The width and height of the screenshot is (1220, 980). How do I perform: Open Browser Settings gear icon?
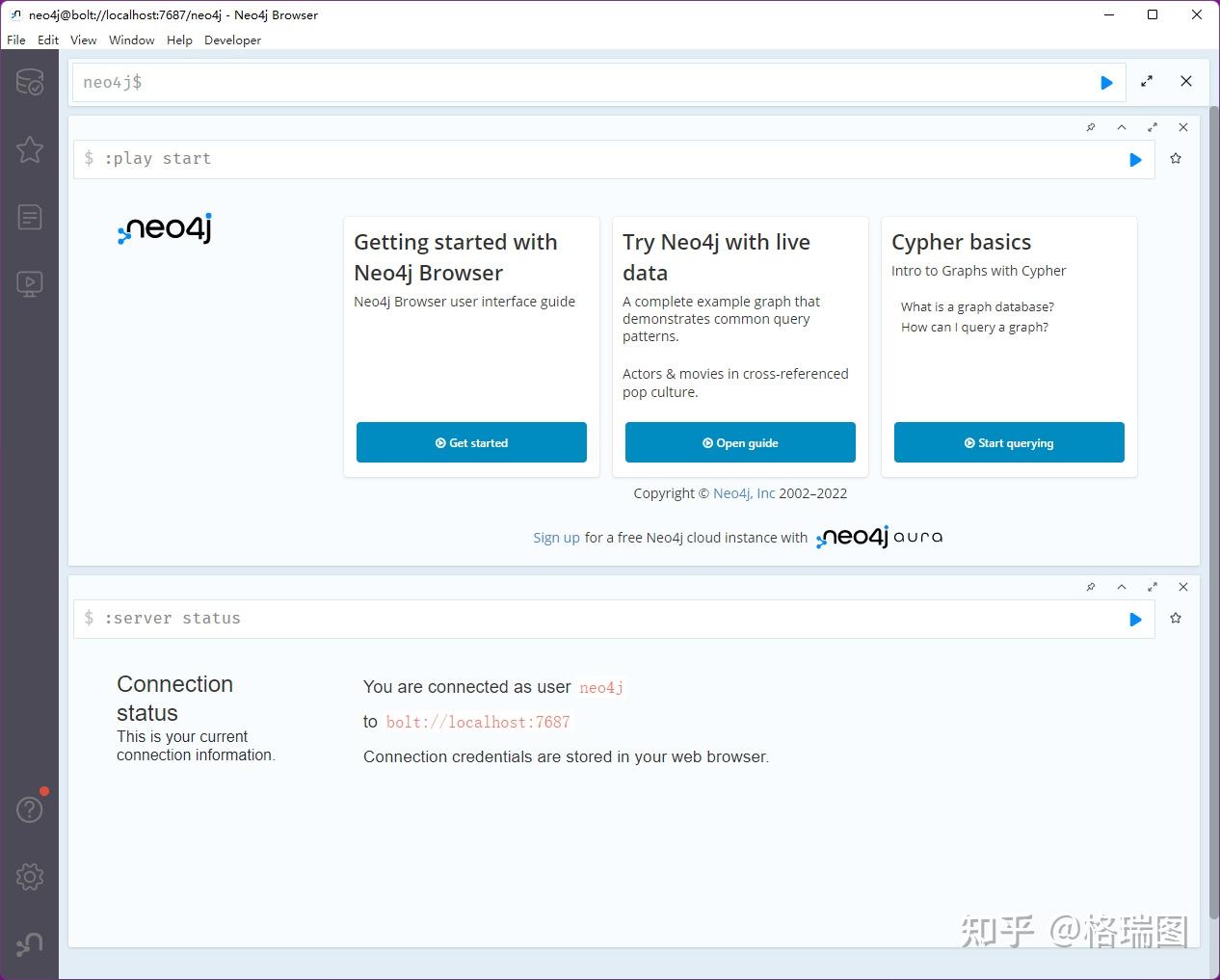[x=30, y=877]
